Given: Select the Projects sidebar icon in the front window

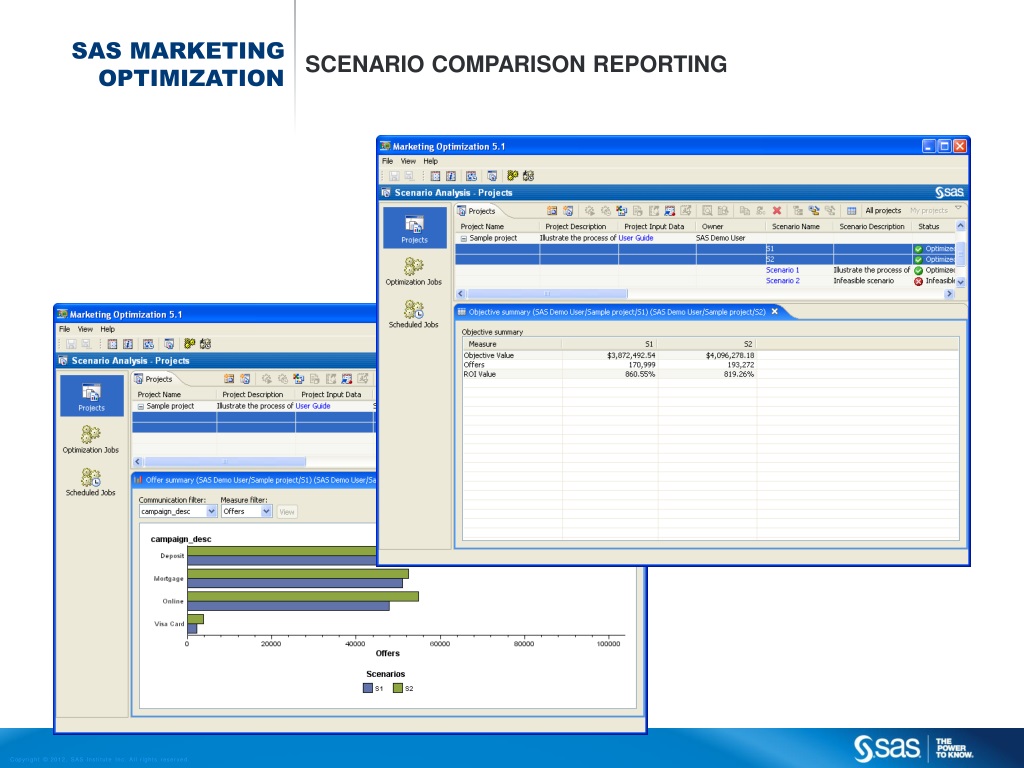Looking at the screenshot, I should [415, 228].
